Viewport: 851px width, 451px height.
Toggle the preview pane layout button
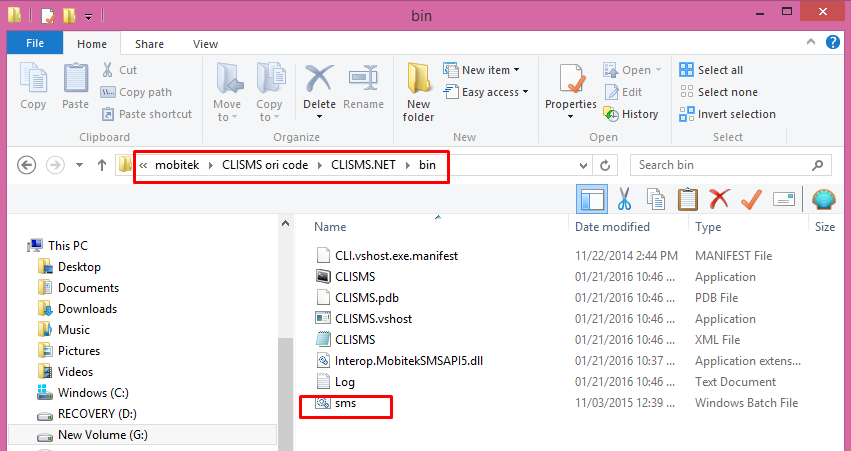click(592, 199)
